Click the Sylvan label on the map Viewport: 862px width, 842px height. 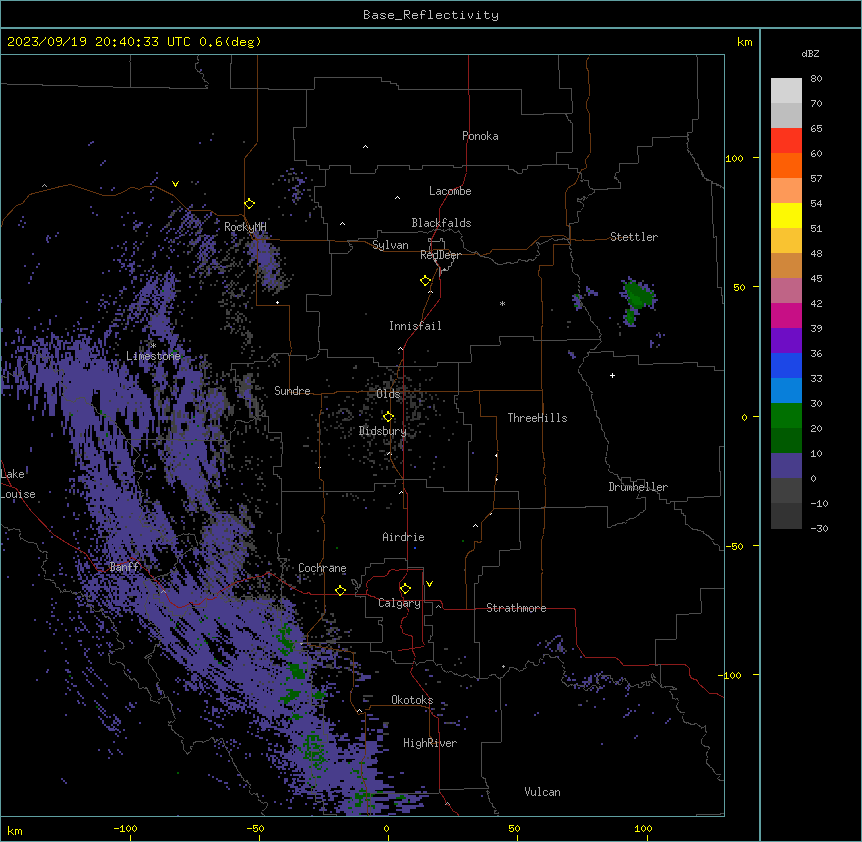pos(390,245)
